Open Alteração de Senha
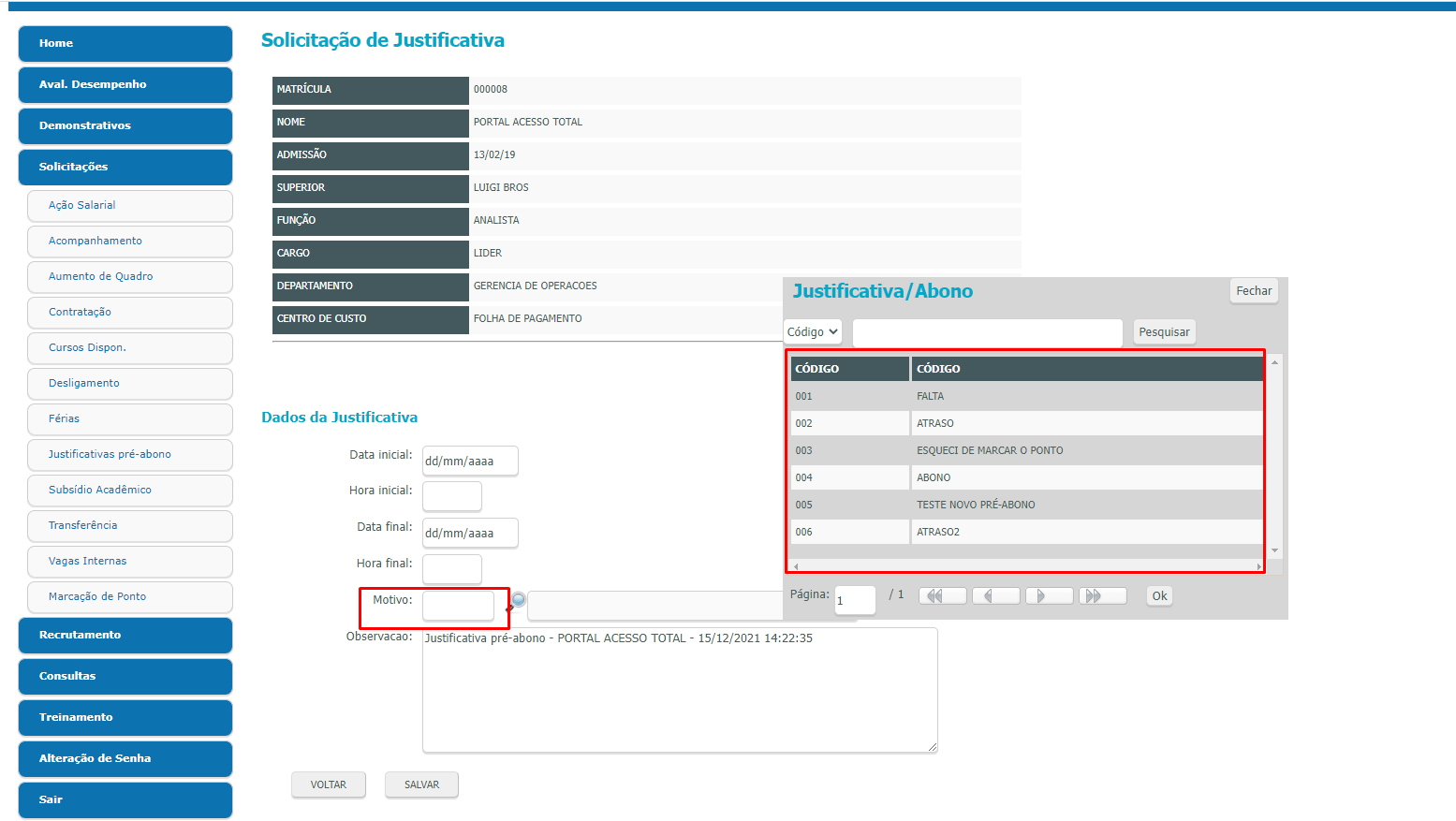Screen dimensions: 1456x821 125,758
